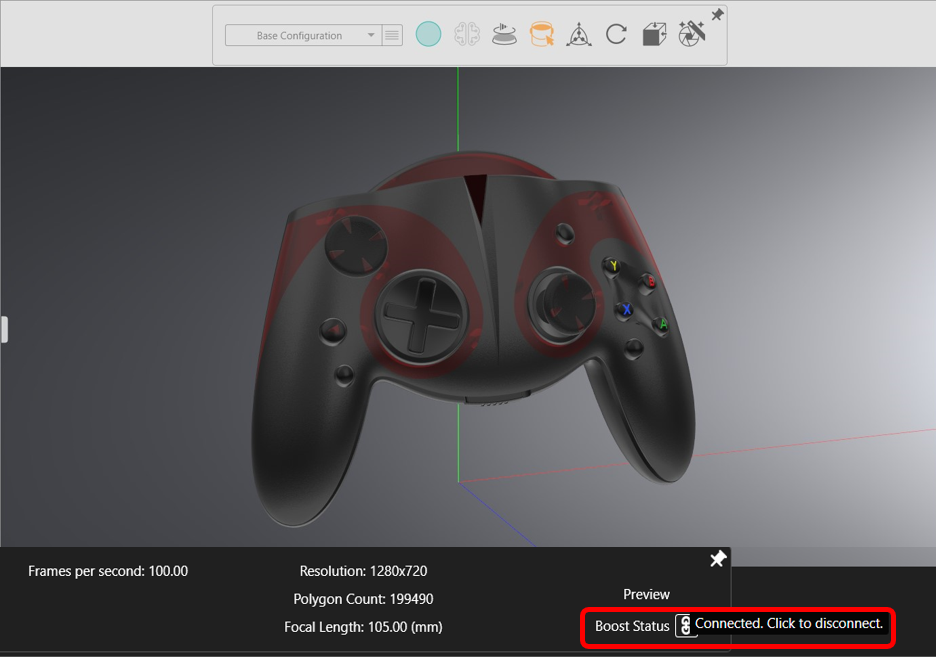Toggle the turntable playback icon
Screen dimensions: 936x657
503,35
